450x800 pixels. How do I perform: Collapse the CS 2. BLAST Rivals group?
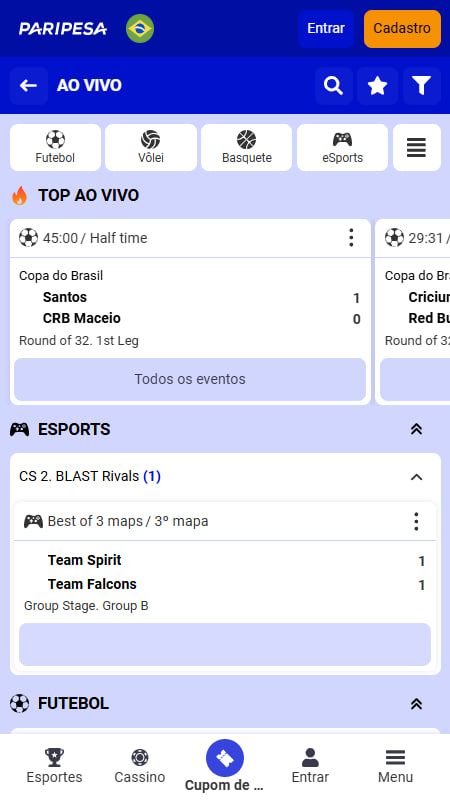pos(417,477)
